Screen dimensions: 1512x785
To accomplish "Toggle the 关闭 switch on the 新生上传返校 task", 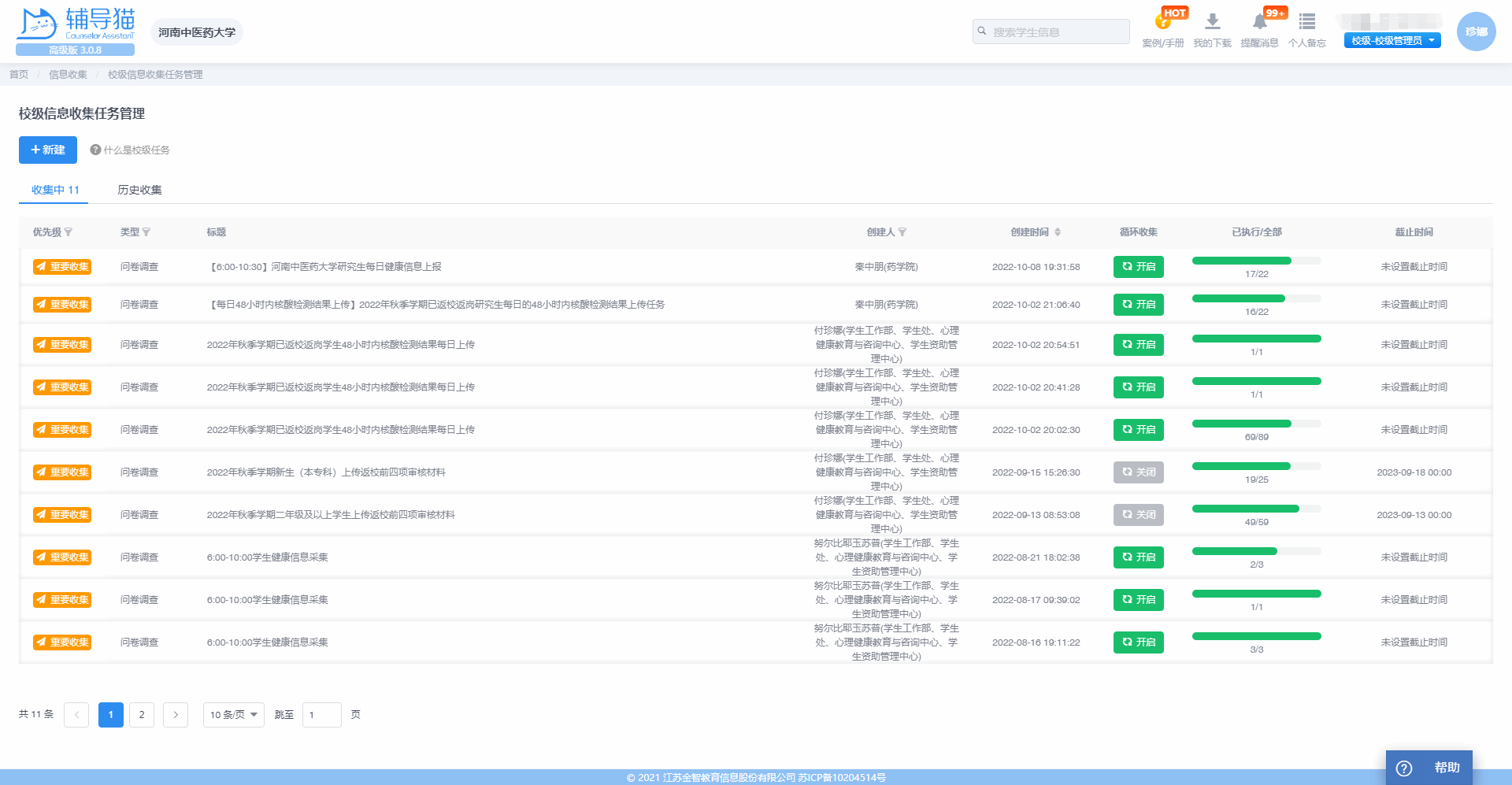I will coord(1138,472).
